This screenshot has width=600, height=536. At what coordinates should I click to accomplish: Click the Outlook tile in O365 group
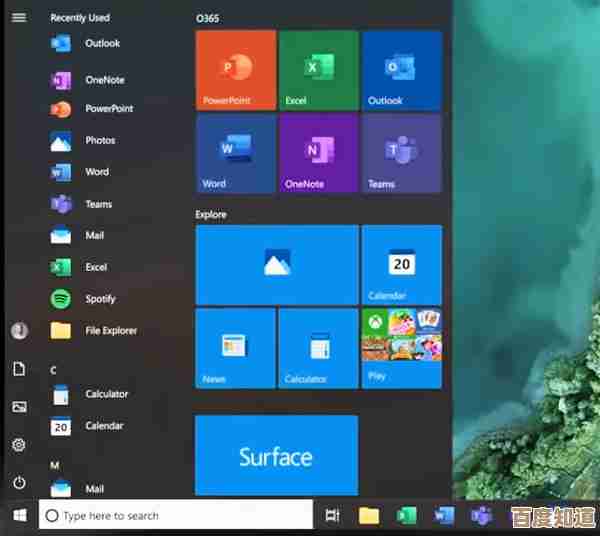click(402, 71)
